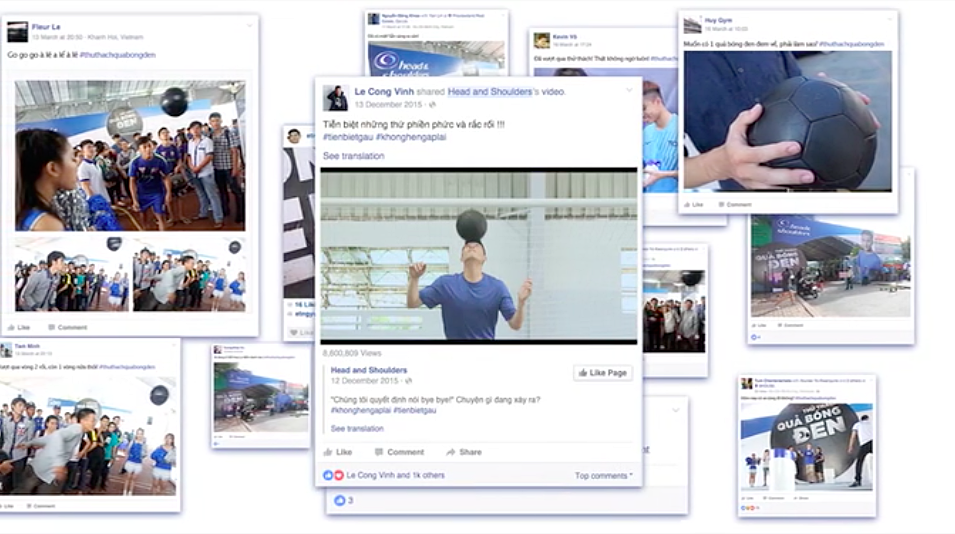Open #thuthachquabongden hashtag in Huy Gym post

pos(851,44)
